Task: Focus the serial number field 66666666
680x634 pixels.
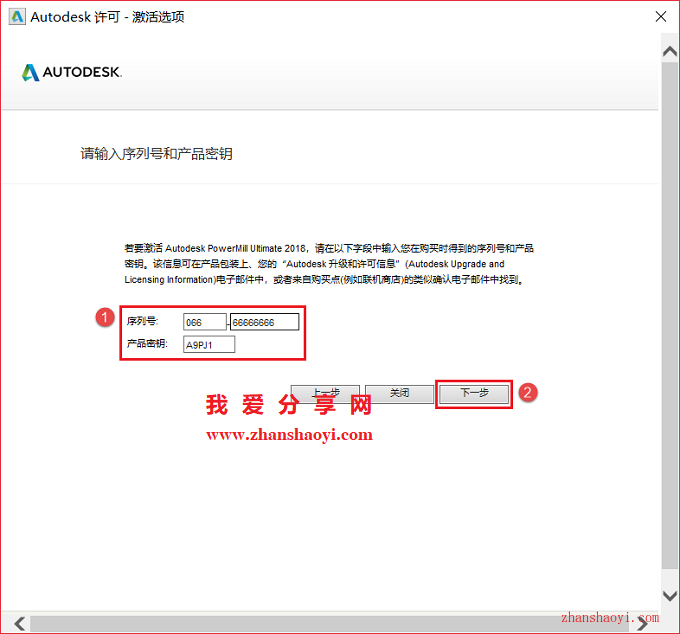Action: coord(265,322)
